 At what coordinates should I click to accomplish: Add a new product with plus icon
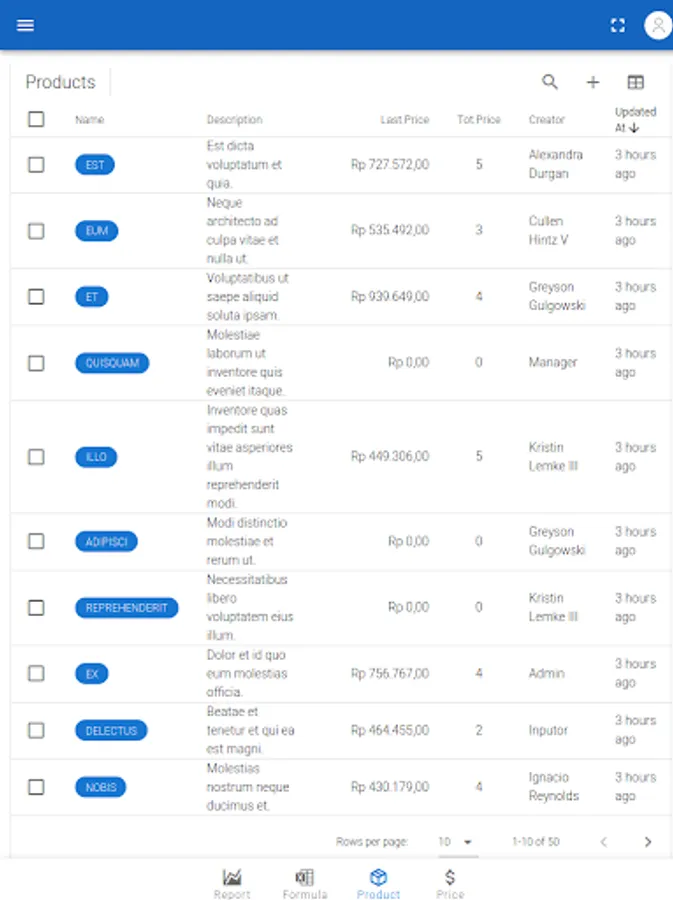(593, 82)
